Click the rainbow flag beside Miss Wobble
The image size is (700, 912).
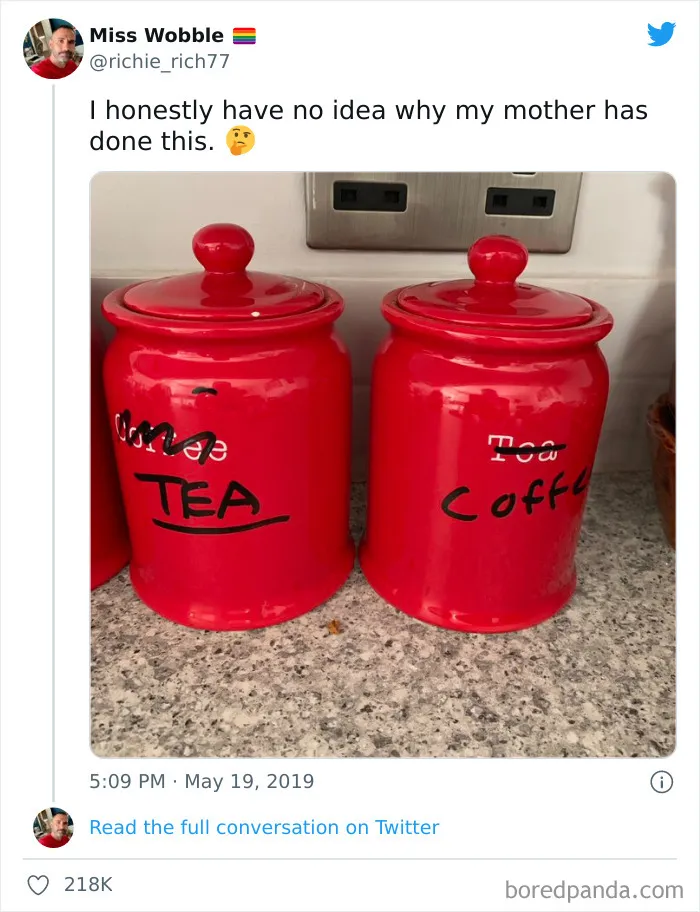tap(244, 36)
